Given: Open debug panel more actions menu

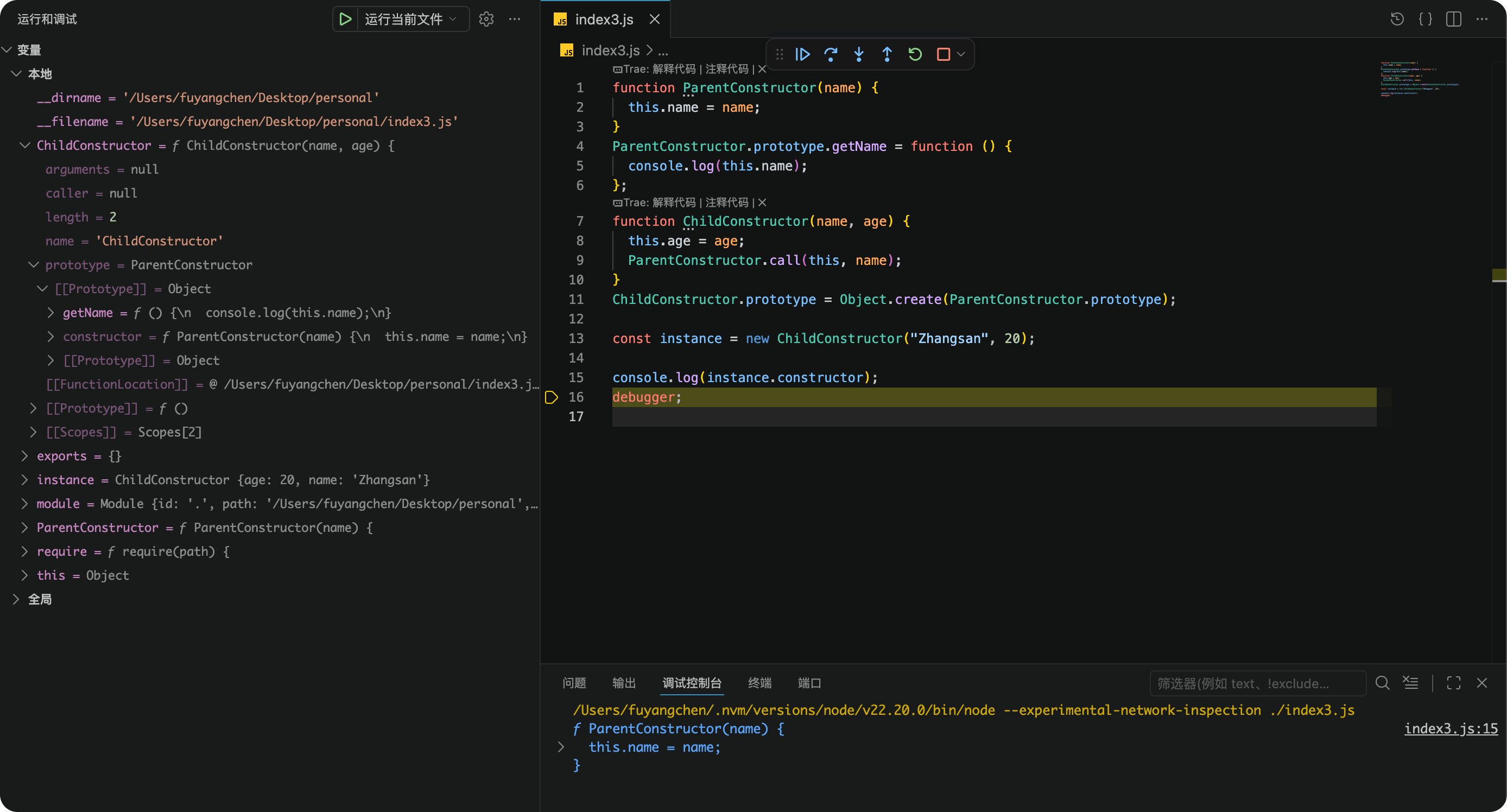Looking at the screenshot, I should coord(515,20).
